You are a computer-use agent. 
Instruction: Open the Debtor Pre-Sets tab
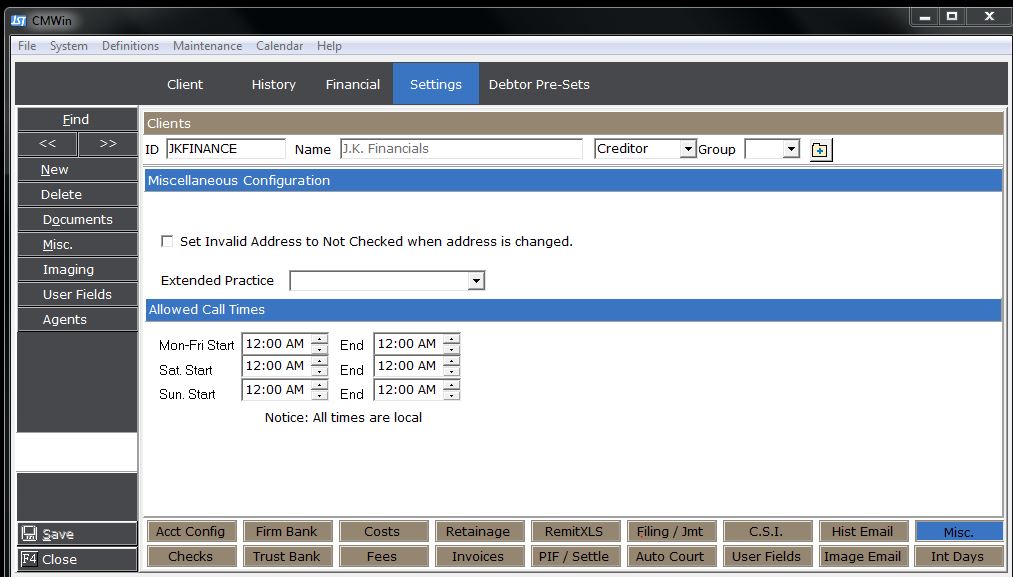[538, 85]
